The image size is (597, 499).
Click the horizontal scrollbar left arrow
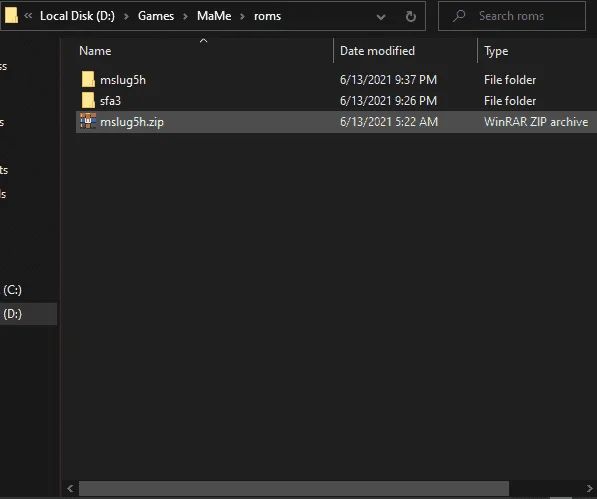(70, 488)
